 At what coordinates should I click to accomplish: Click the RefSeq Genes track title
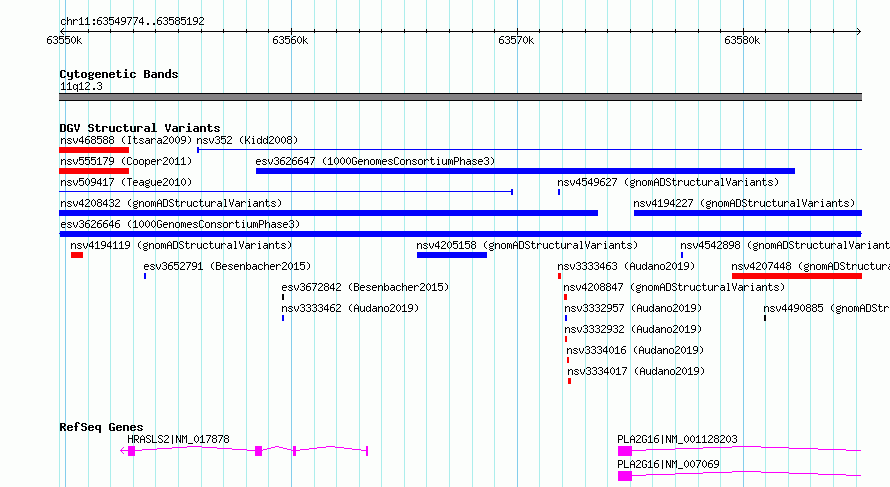pyautogui.click(x=101, y=427)
